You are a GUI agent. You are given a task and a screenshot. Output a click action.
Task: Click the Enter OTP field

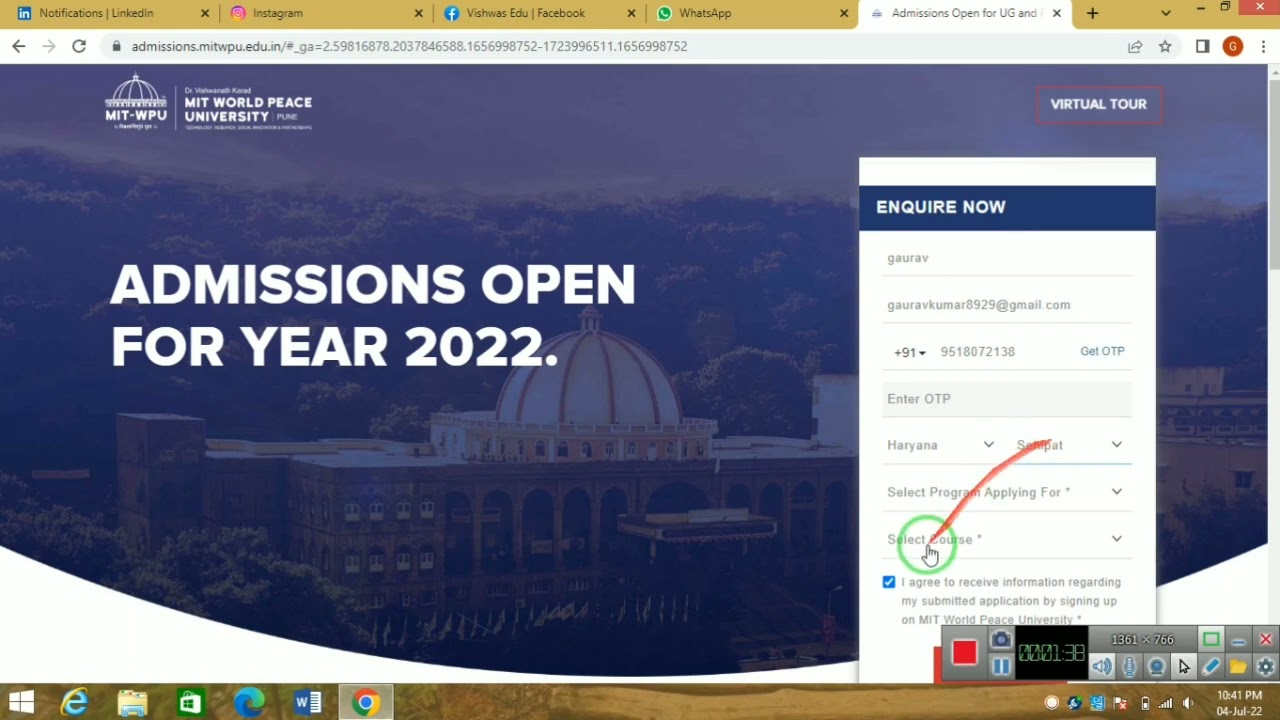point(1007,399)
